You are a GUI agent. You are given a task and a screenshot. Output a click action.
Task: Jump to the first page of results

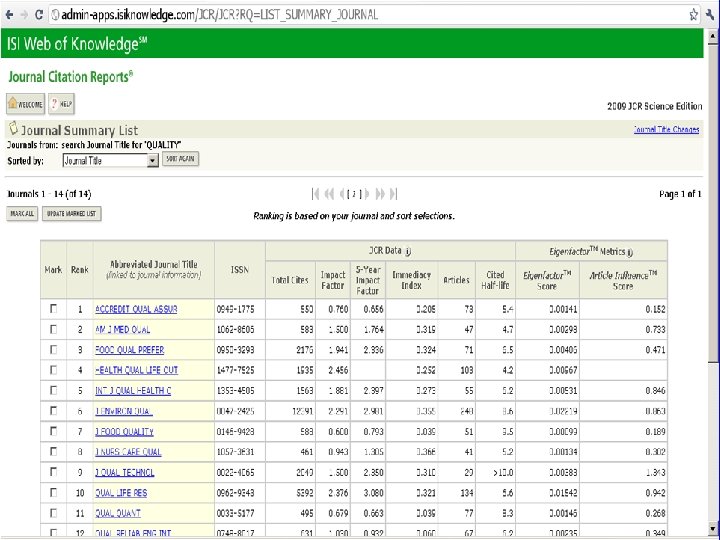click(x=315, y=194)
